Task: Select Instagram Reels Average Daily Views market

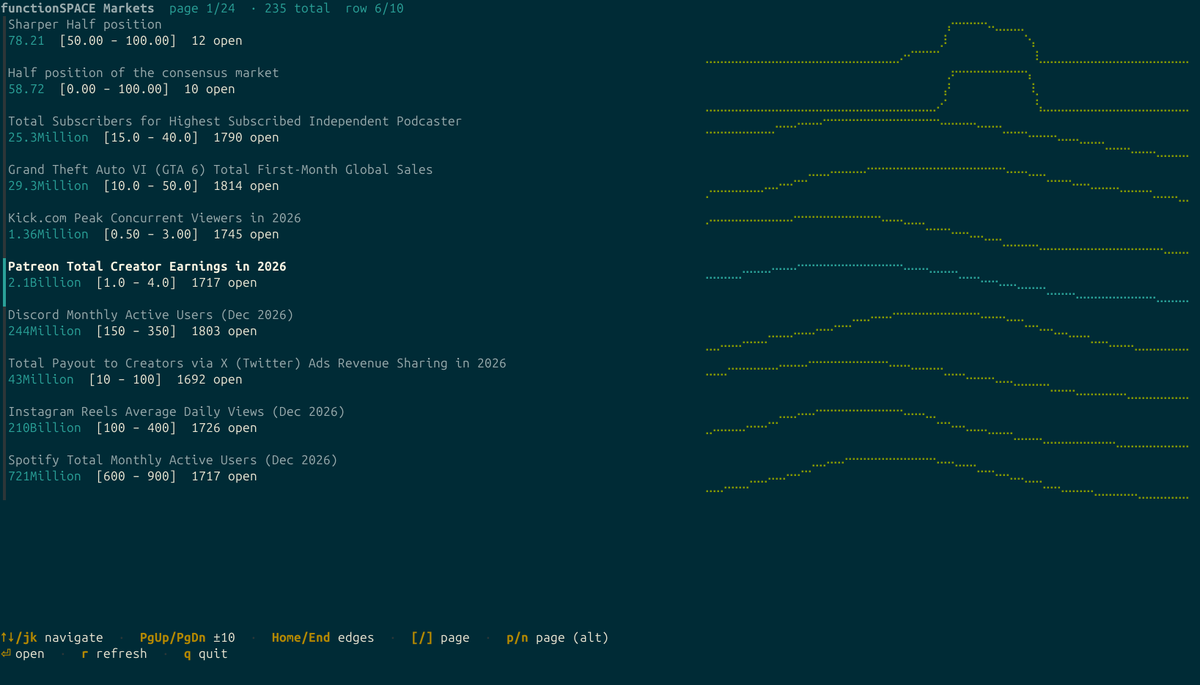Action: click(176, 412)
